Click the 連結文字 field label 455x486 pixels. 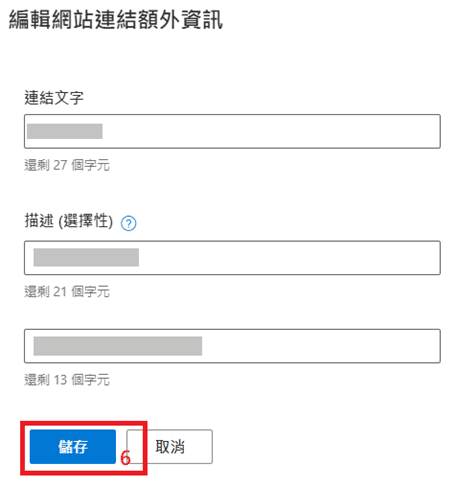[54, 98]
